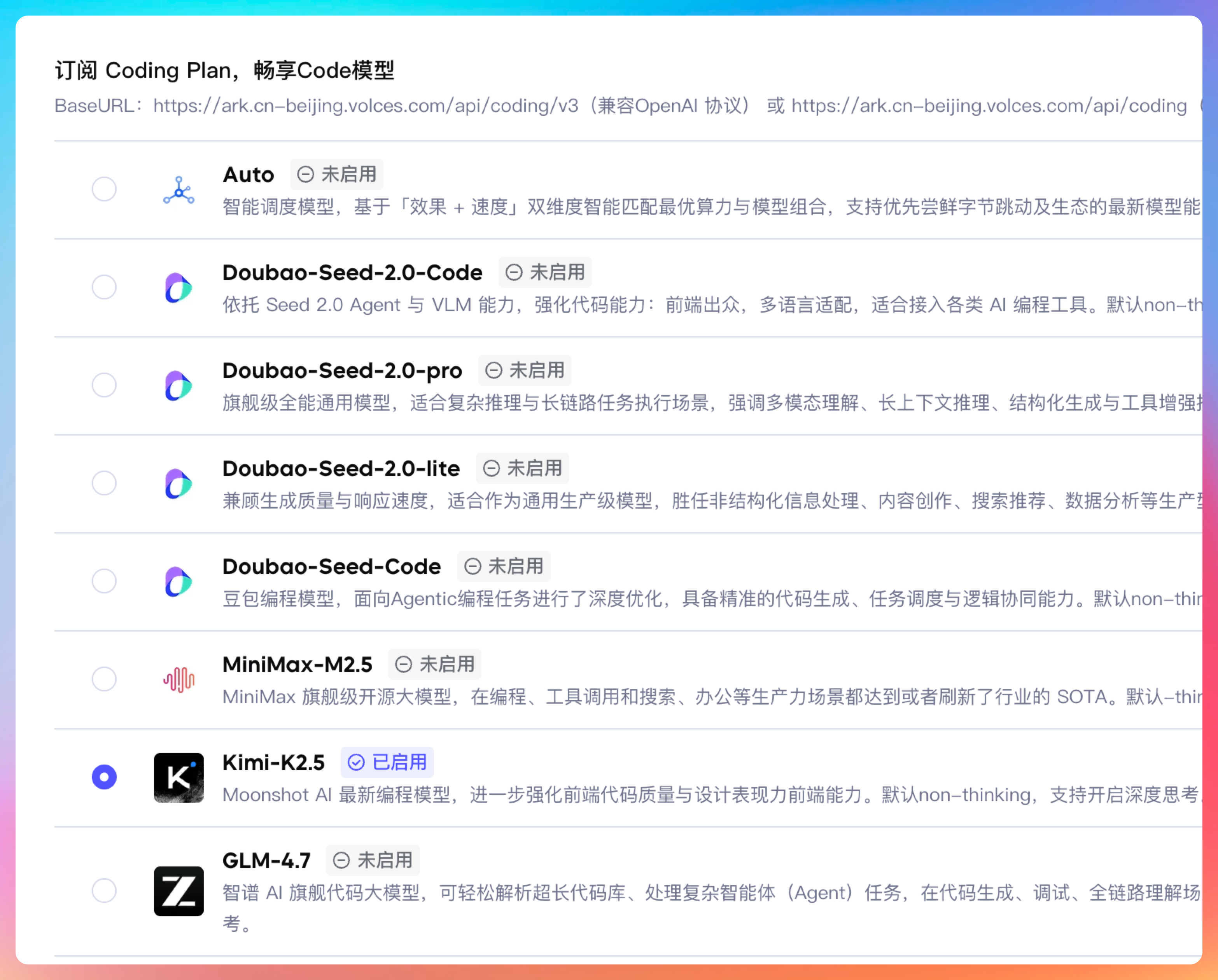Click the Doubao-Seed-Code model name
Image resolution: width=1218 pixels, height=980 pixels.
click(332, 567)
